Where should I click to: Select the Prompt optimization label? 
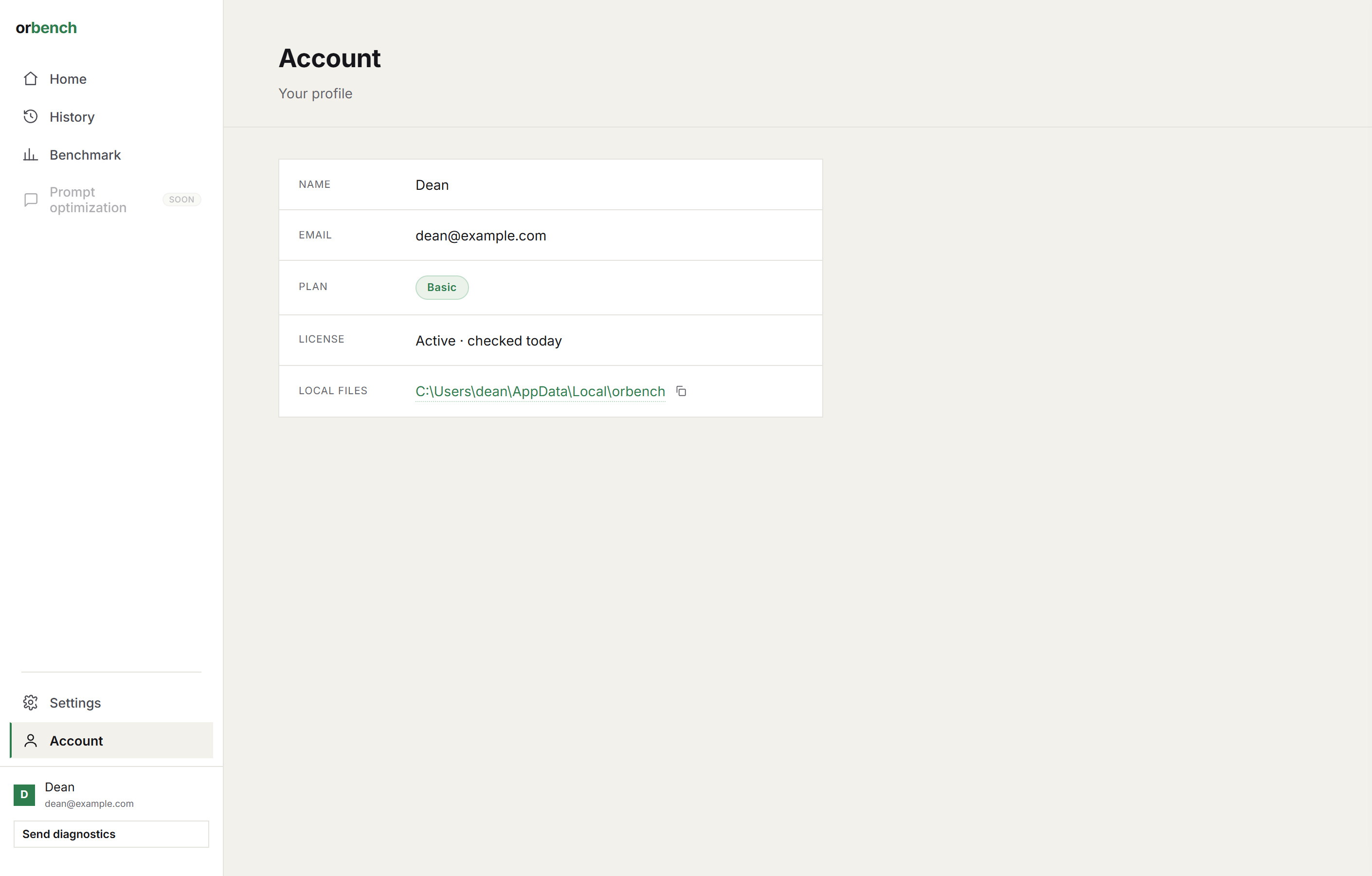tap(88, 200)
